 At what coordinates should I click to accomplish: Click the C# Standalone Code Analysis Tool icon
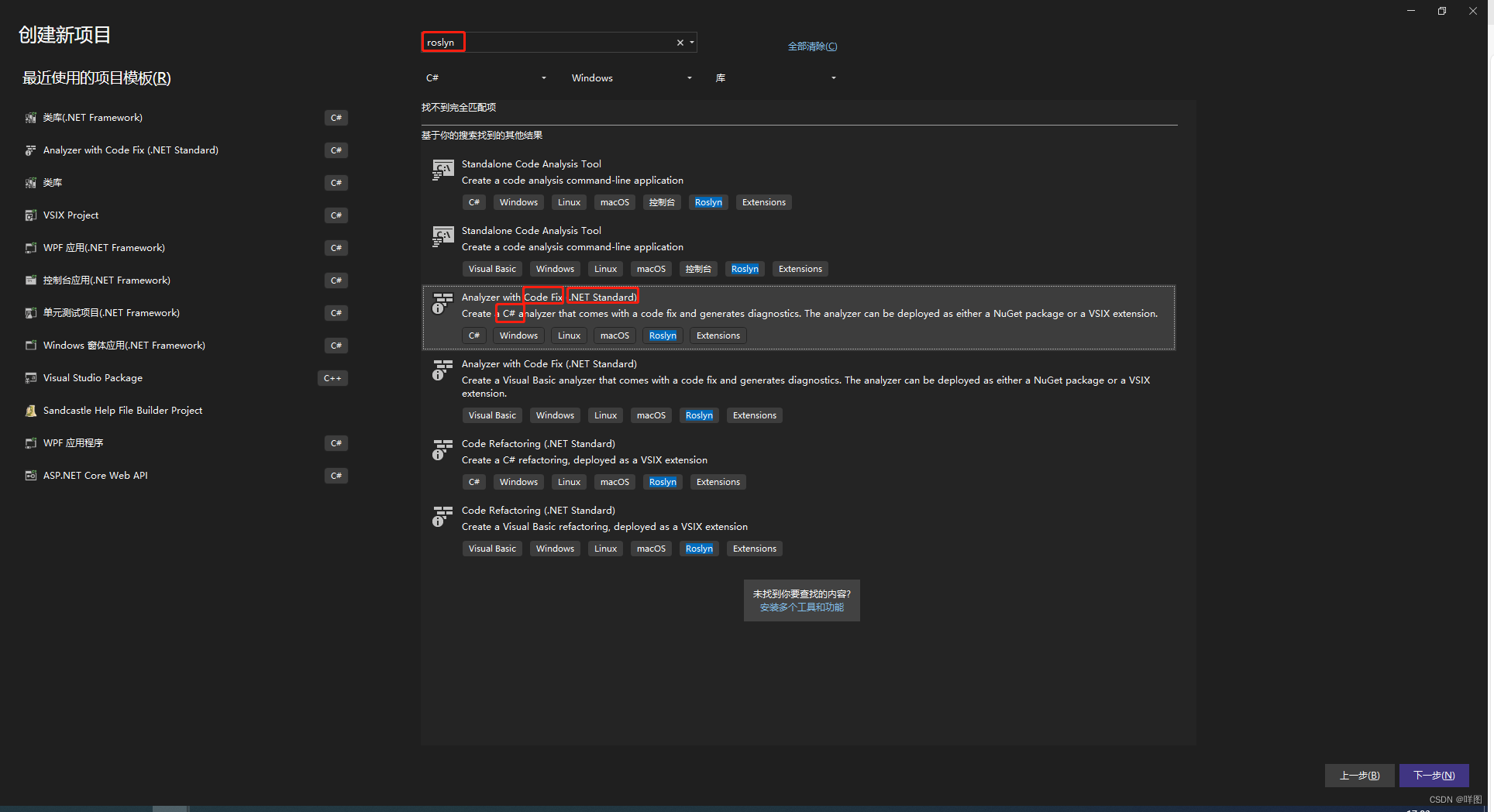(442, 170)
